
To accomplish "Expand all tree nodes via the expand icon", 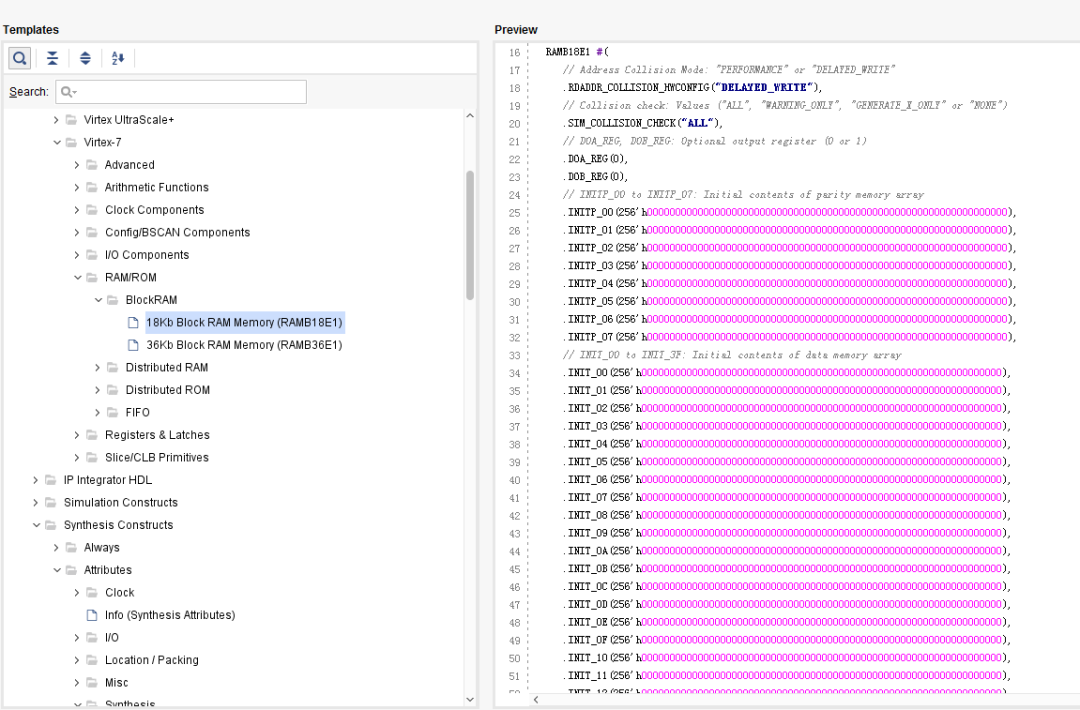I will (85, 58).
